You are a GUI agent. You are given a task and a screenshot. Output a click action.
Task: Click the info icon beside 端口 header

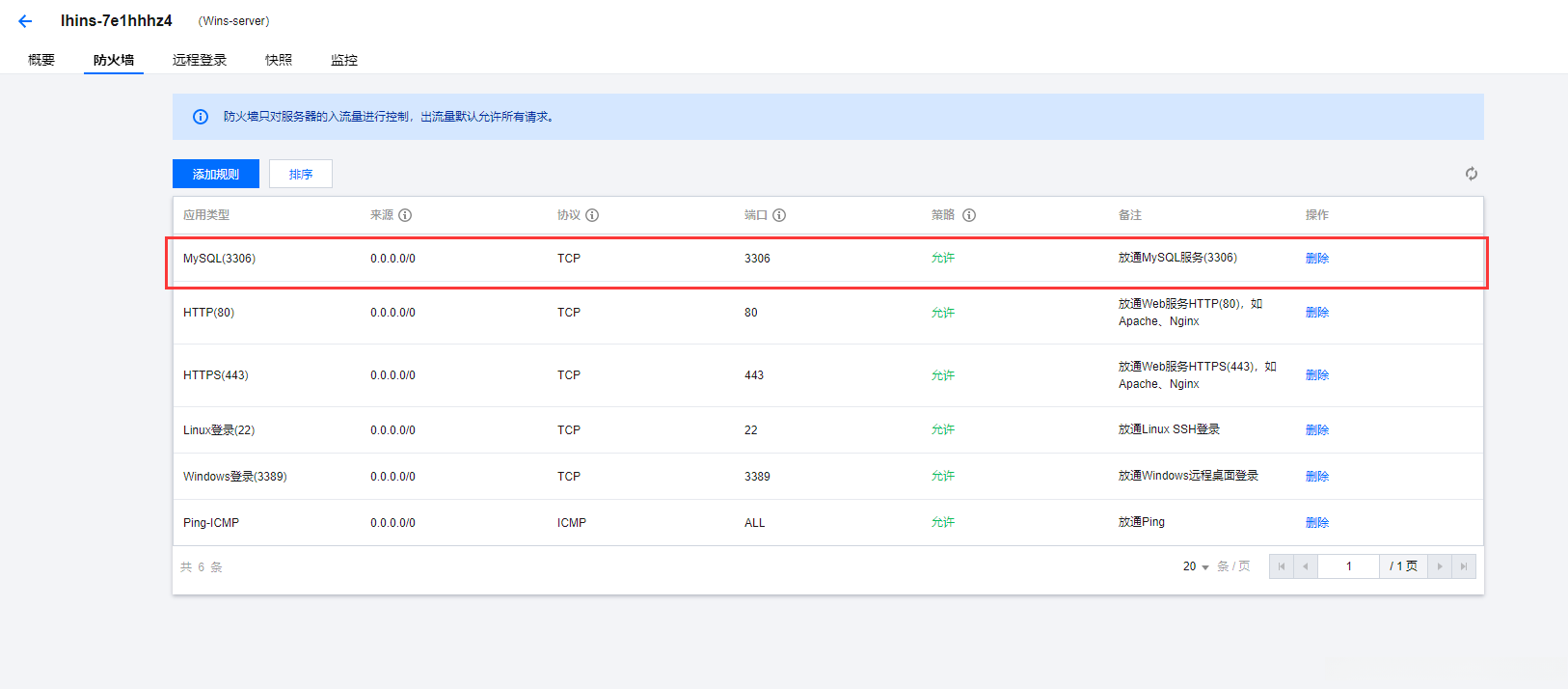[x=779, y=215]
